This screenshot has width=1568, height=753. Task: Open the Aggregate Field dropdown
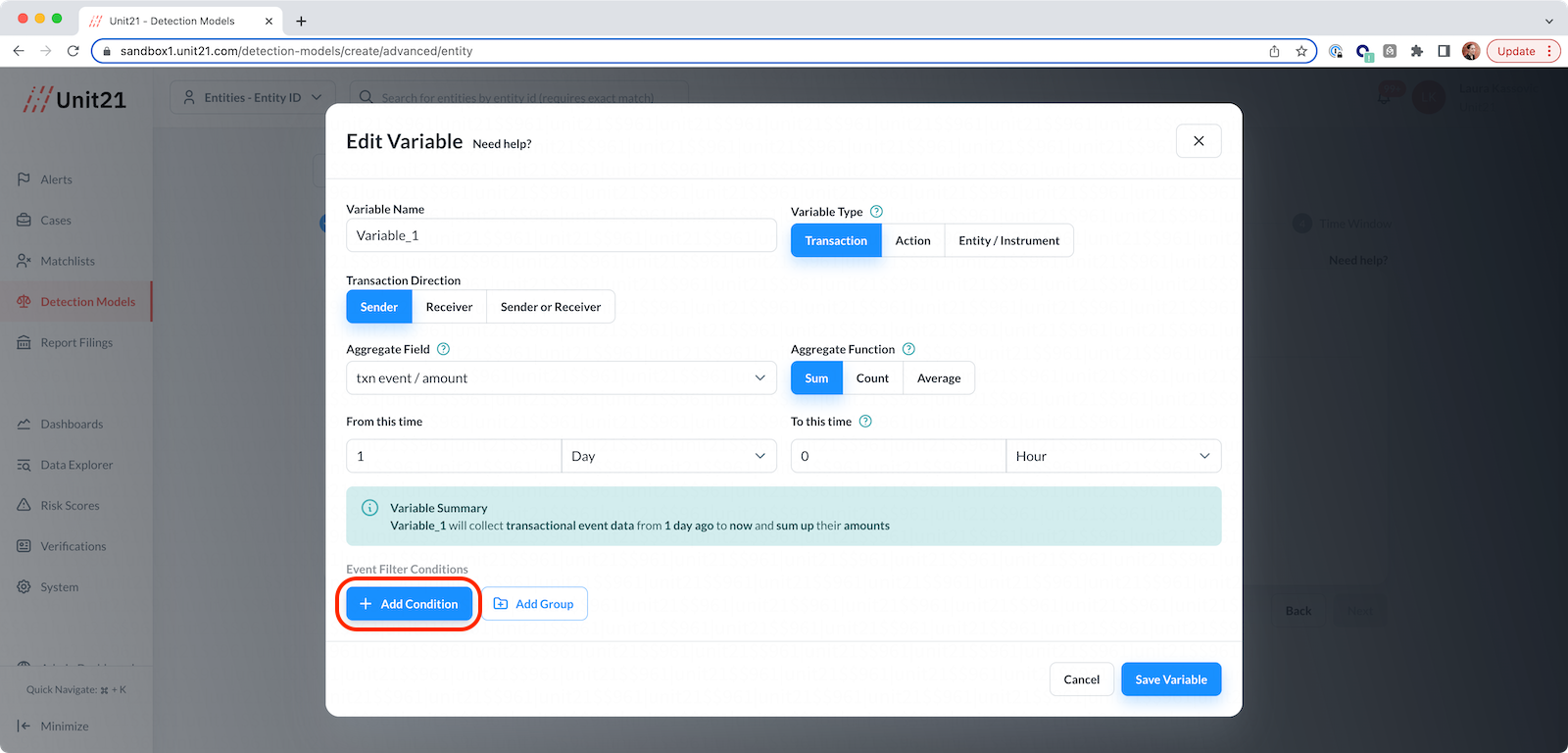click(562, 378)
